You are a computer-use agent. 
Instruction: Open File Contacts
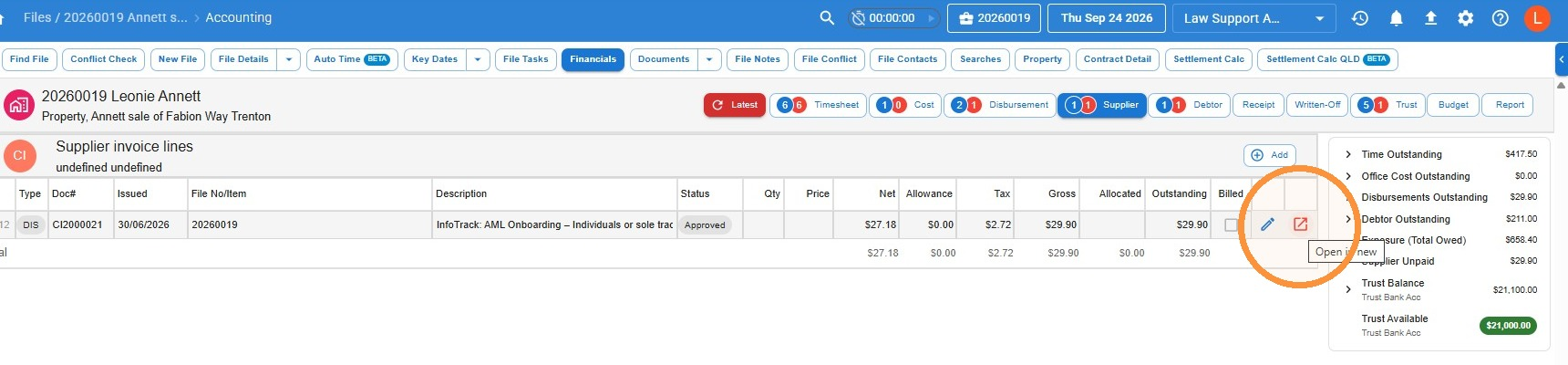907,59
